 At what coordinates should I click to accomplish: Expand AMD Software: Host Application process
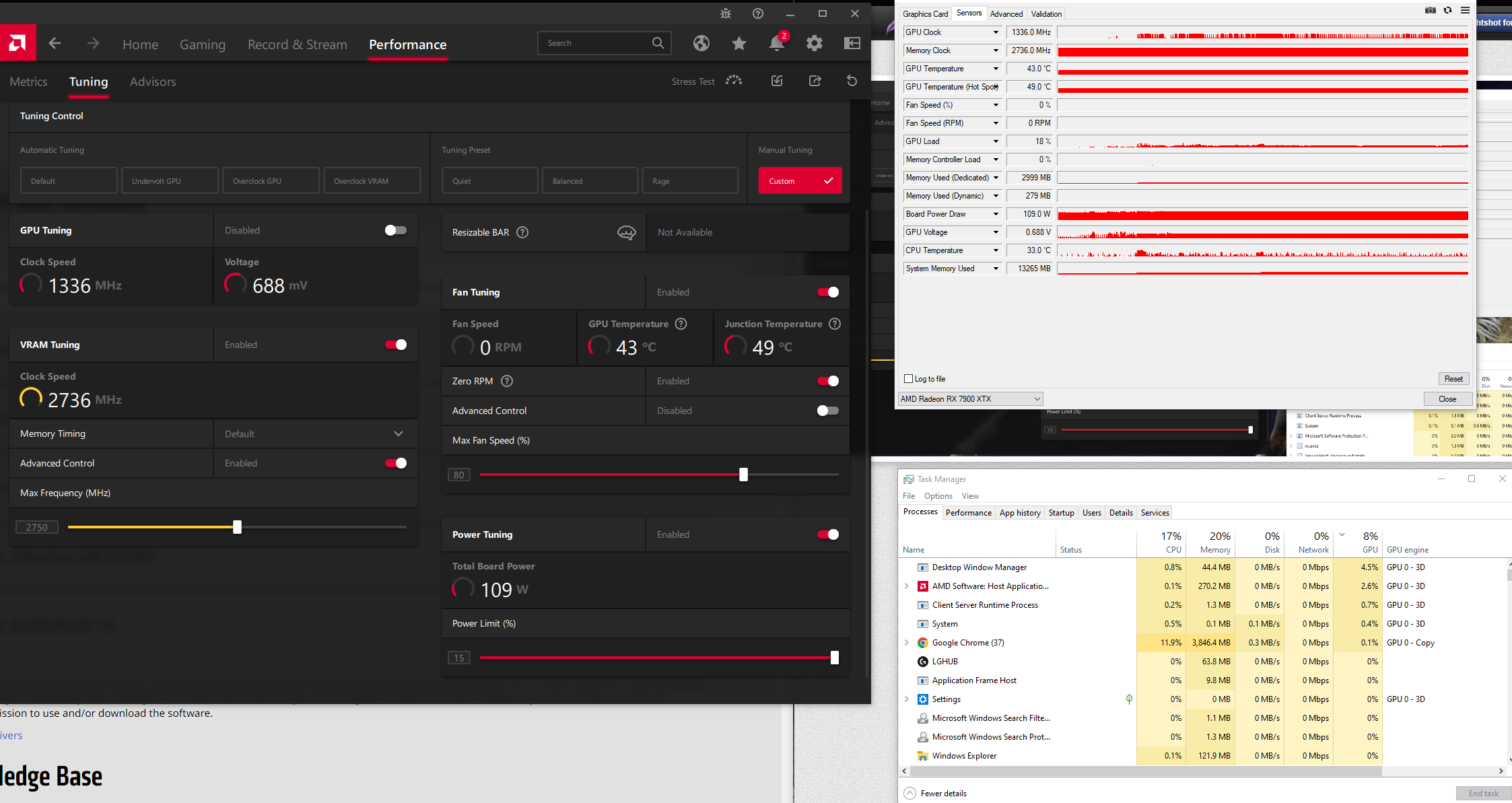click(x=906, y=586)
